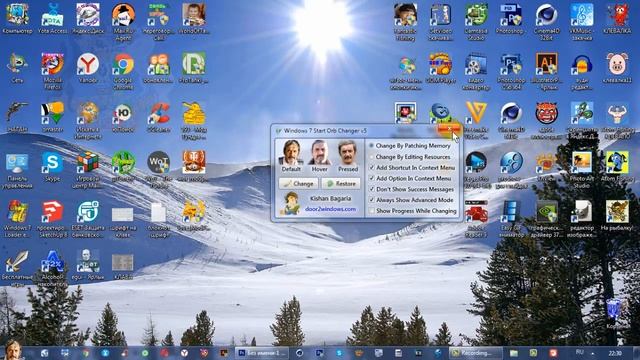Open Mail.Ru Agent desktop shortcut
Screen dimensions: 640x360
coord(123,22)
